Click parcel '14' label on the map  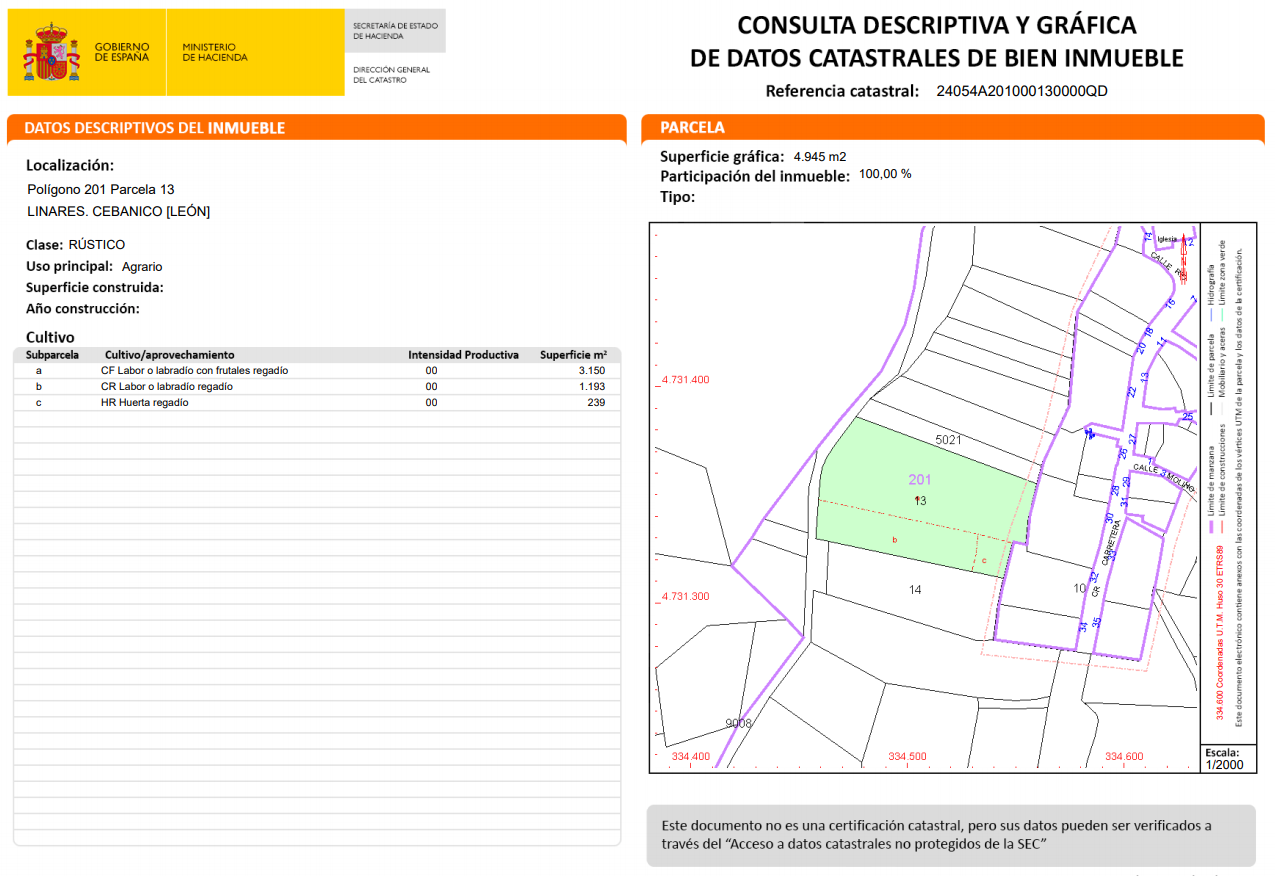point(915,590)
